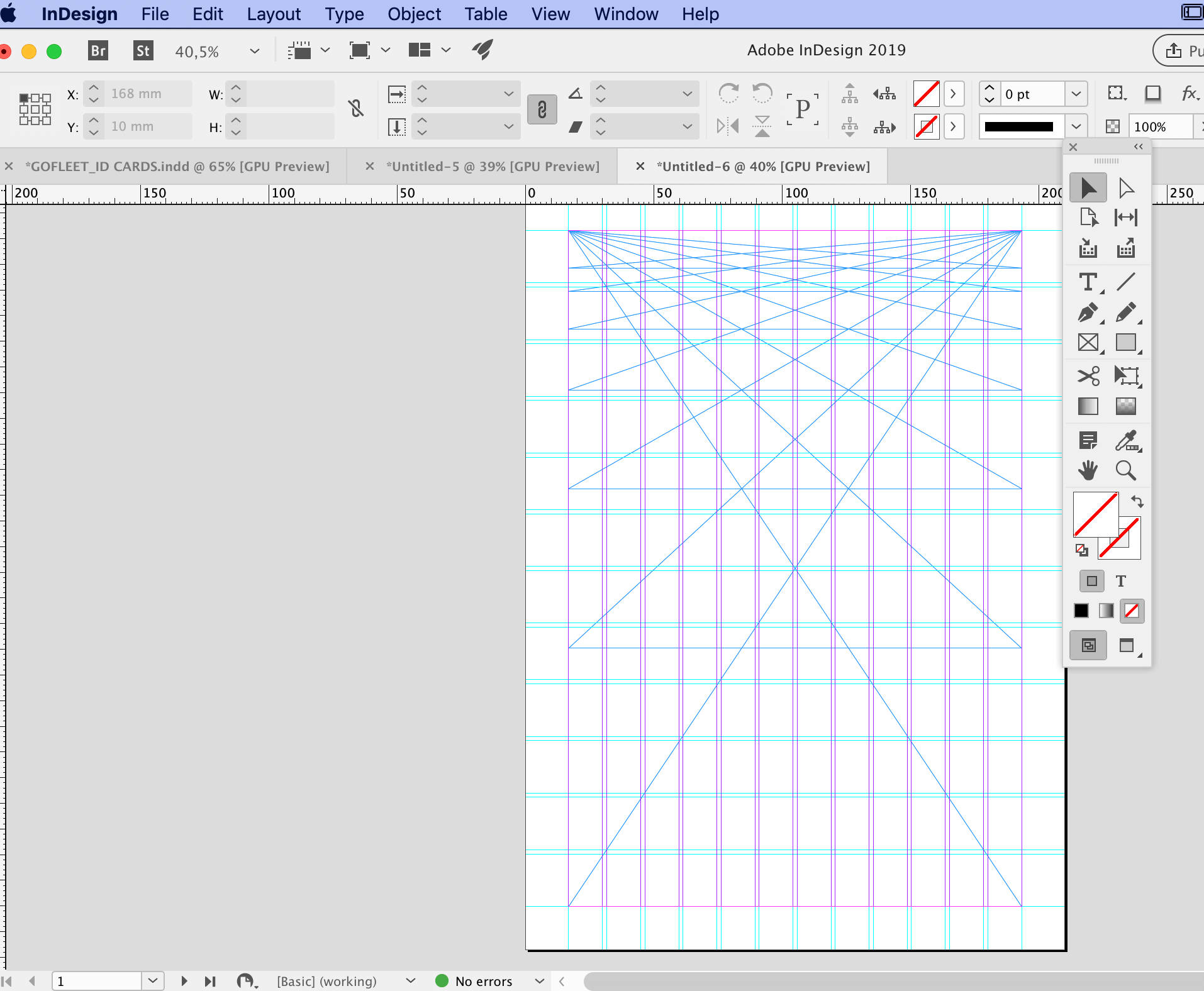Select the Direct Selection tool
1204x991 pixels.
click(x=1126, y=187)
